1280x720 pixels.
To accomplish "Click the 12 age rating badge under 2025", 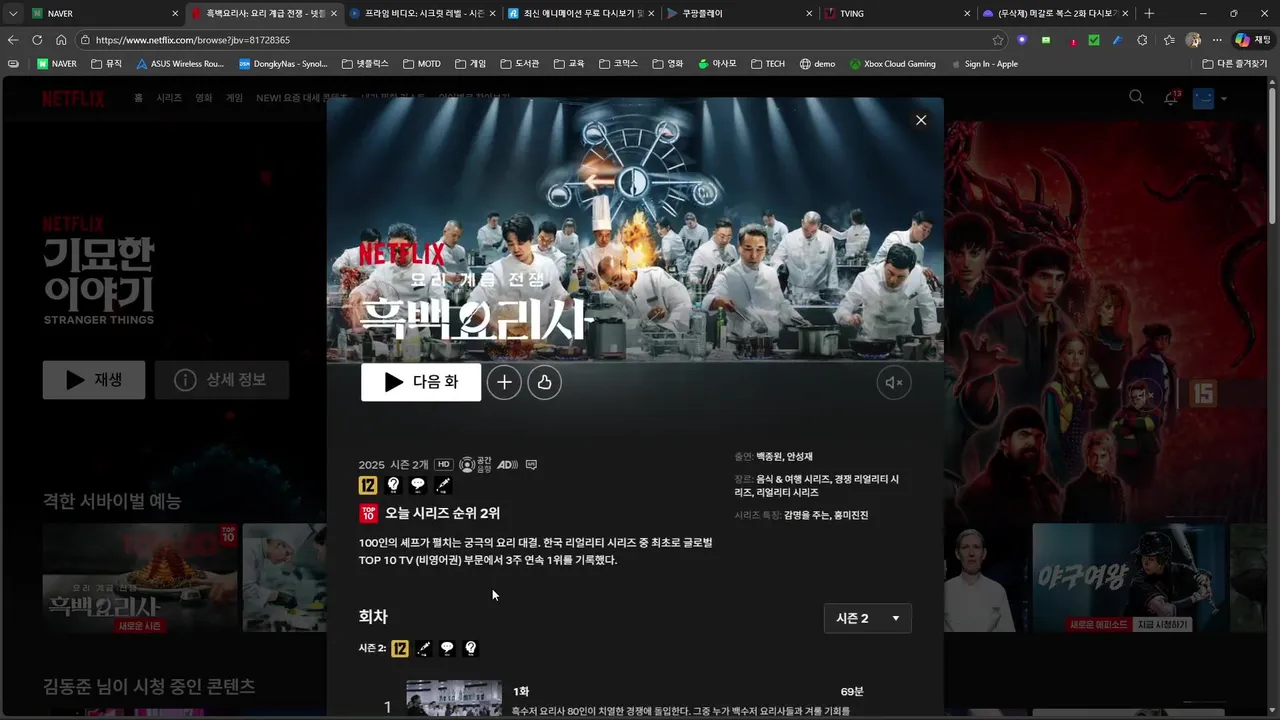I will [368, 485].
